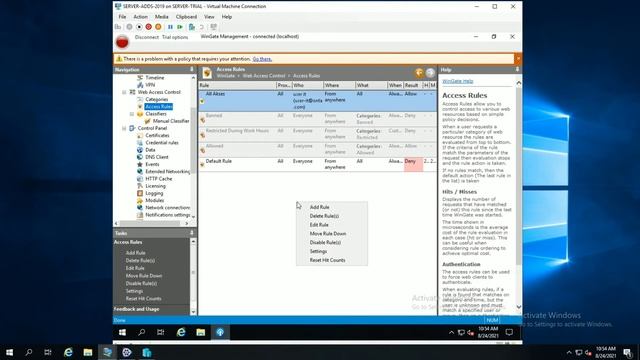Open Events item in tree
This screenshot has width=640, height=360.
click(152, 164)
